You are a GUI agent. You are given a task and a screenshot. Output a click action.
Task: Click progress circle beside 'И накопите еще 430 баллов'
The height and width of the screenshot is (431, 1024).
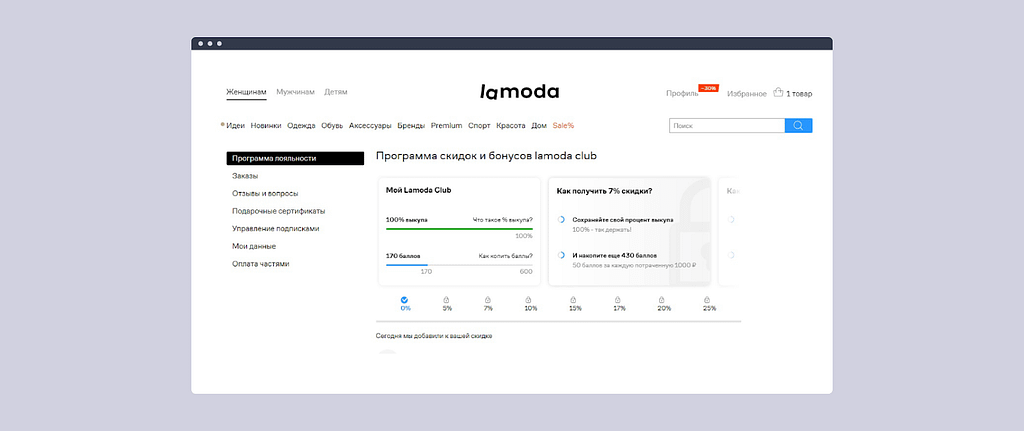[561, 255]
